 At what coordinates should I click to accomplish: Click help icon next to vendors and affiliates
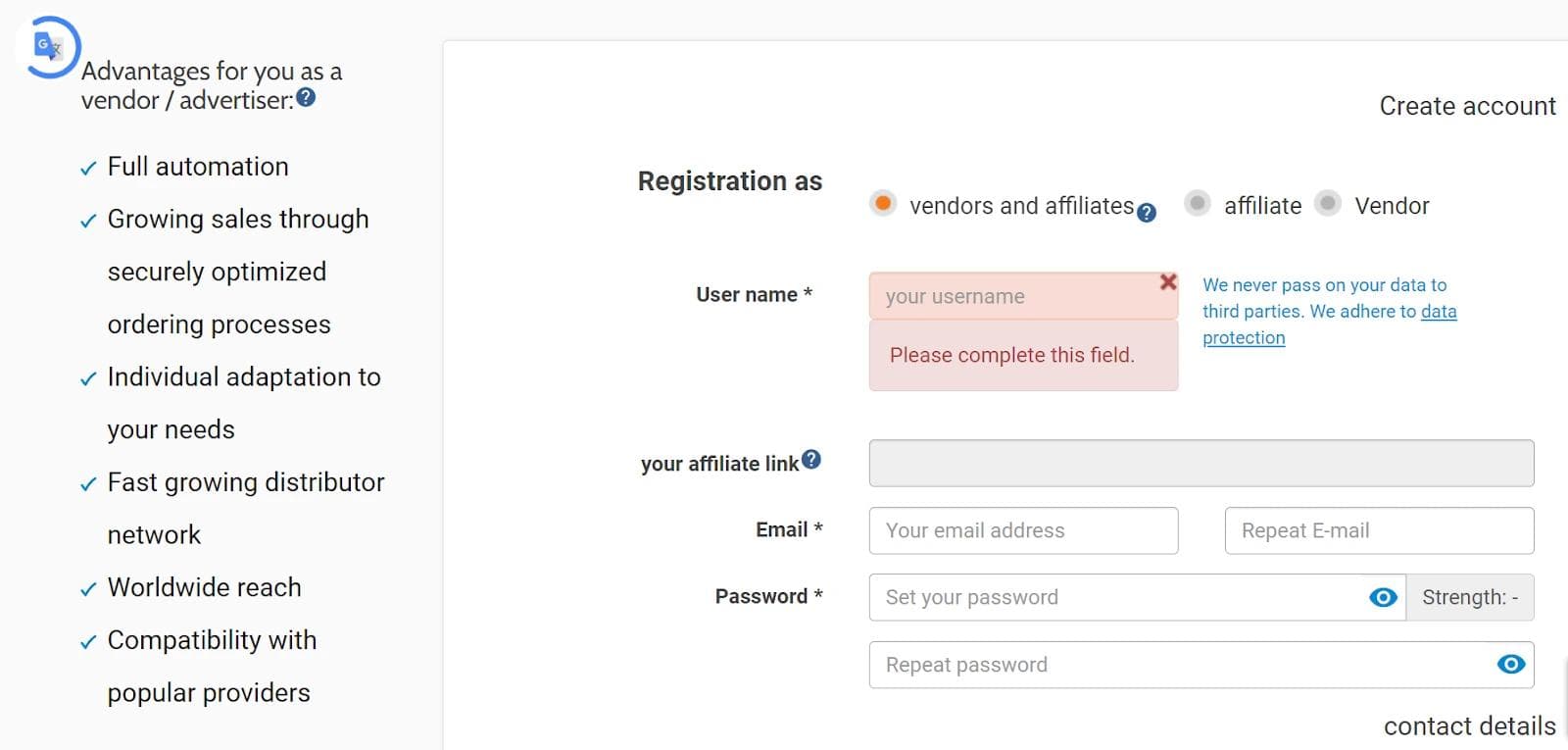point(1147,213)
